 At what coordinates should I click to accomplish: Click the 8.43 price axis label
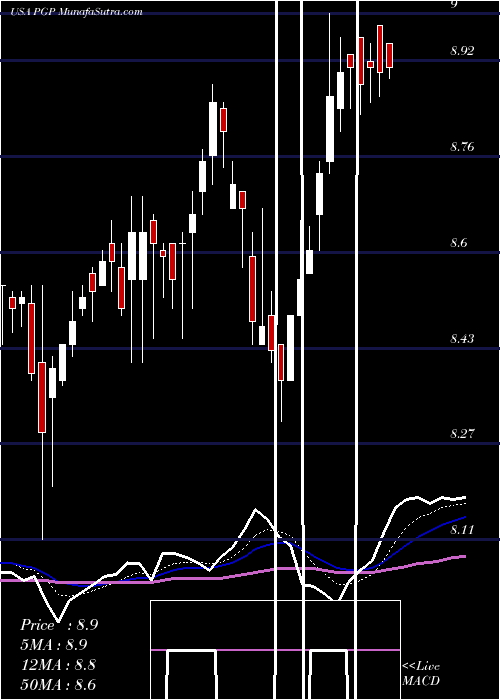point(462,338)
